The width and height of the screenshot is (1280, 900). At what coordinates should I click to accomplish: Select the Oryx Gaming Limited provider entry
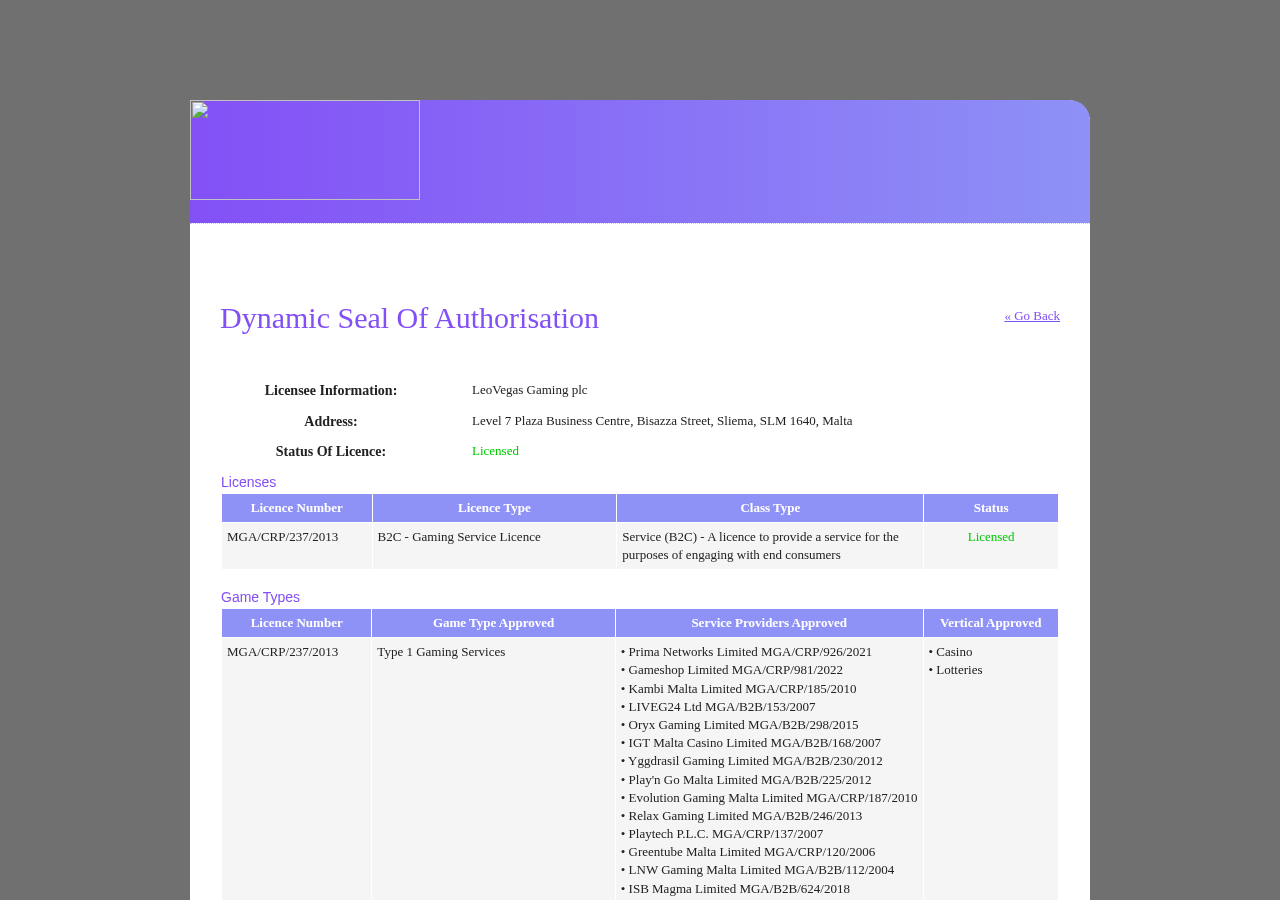coord(740,725)
